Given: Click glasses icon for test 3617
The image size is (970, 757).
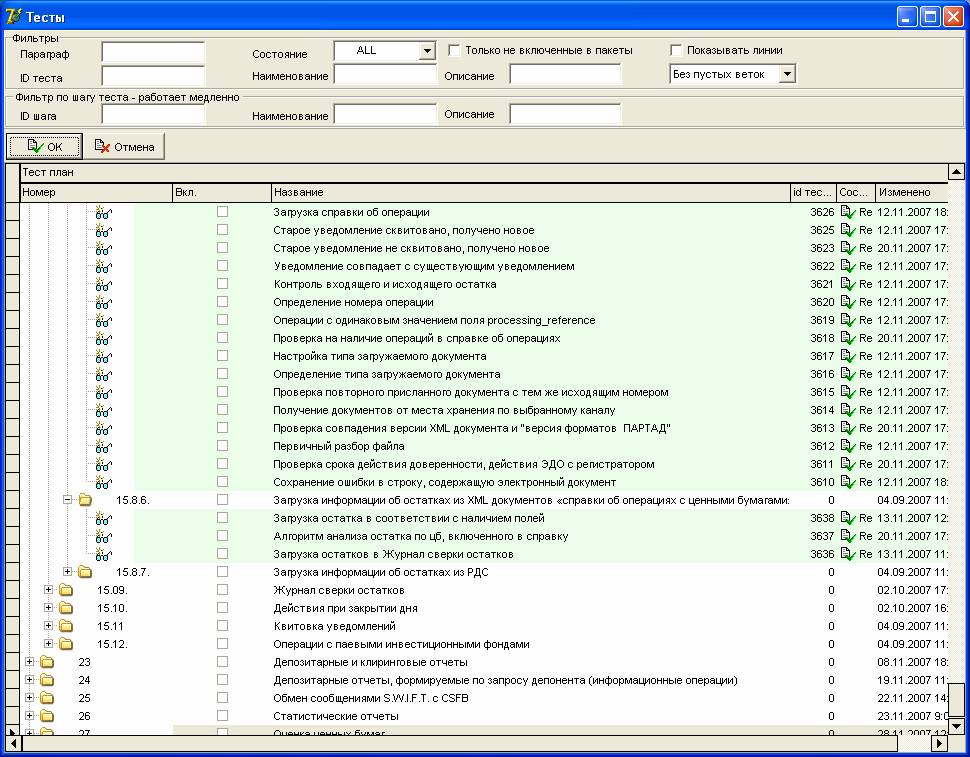Looking at the screenshot, I should pos(103,356).
